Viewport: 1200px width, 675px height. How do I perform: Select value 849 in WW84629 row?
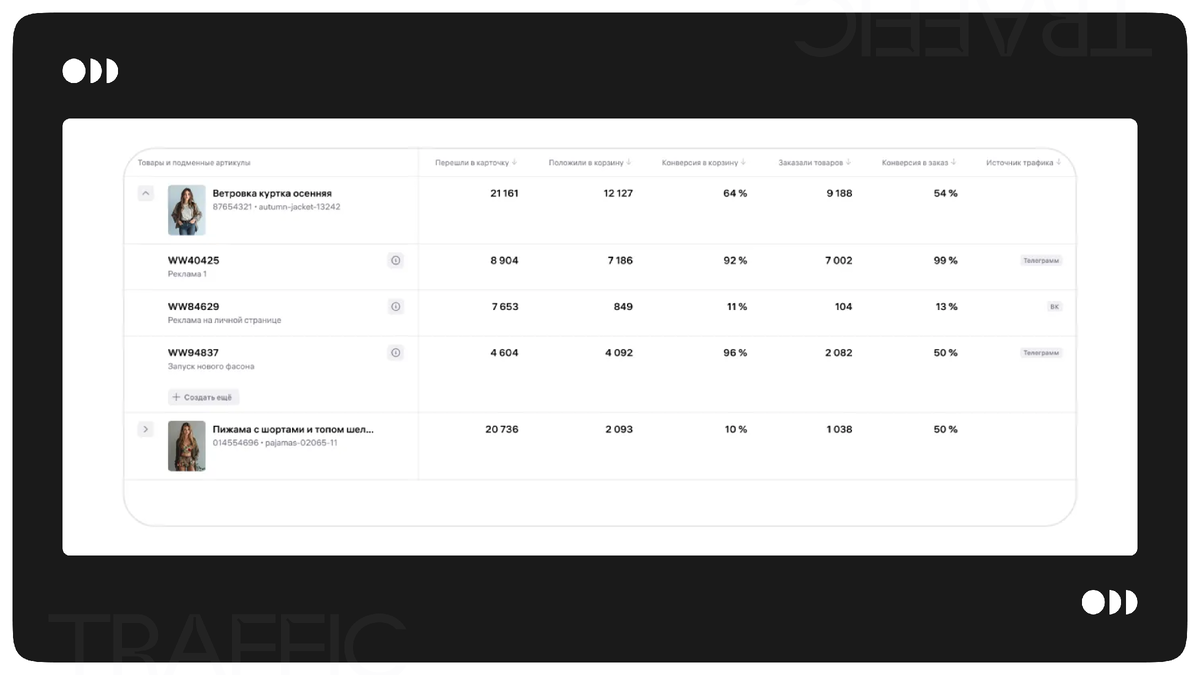623,306
